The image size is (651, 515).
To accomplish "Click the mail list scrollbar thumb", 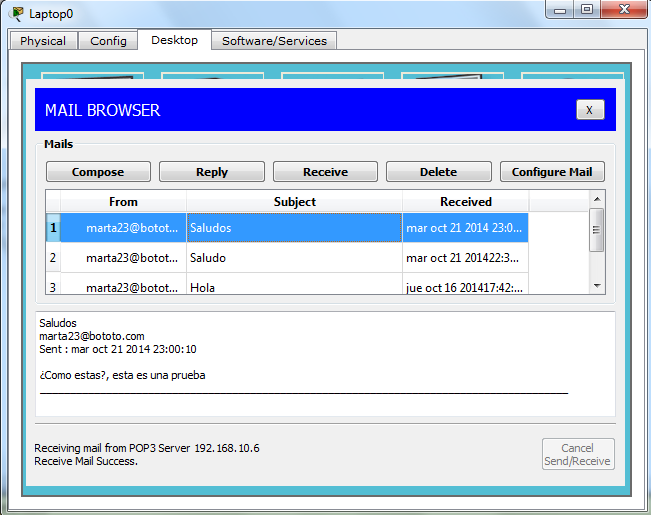I will pyautogui.click(x=597, y=230).
